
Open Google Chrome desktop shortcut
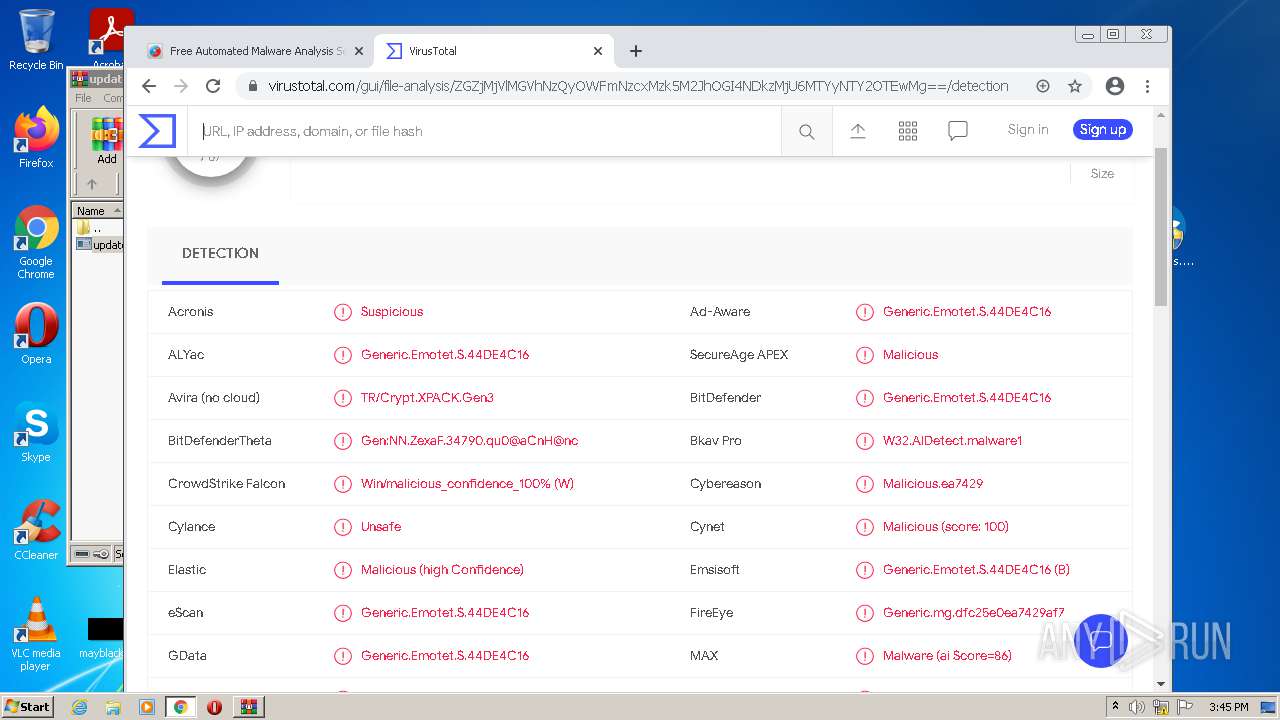point(36,243)
